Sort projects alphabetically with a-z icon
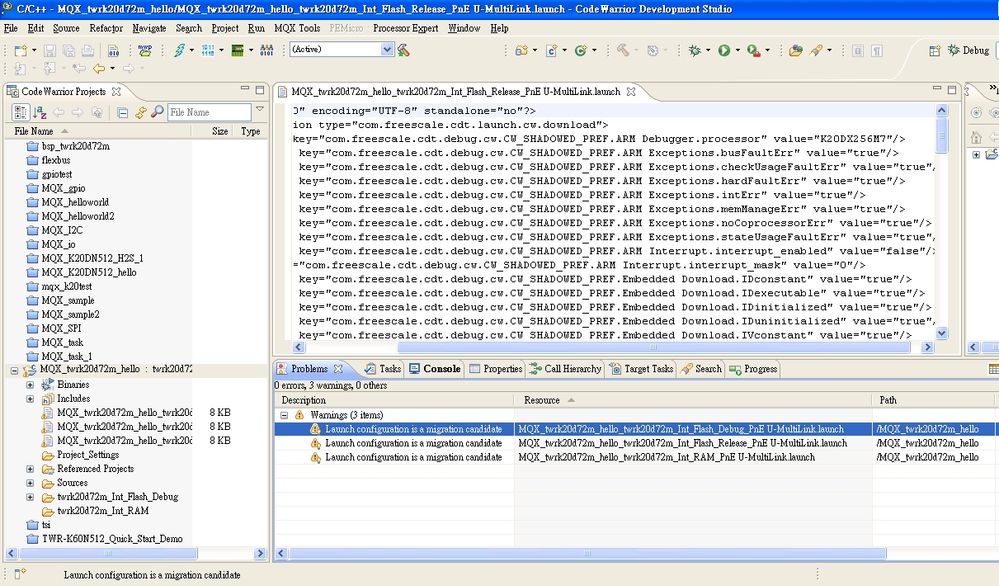 click(40, 112)
